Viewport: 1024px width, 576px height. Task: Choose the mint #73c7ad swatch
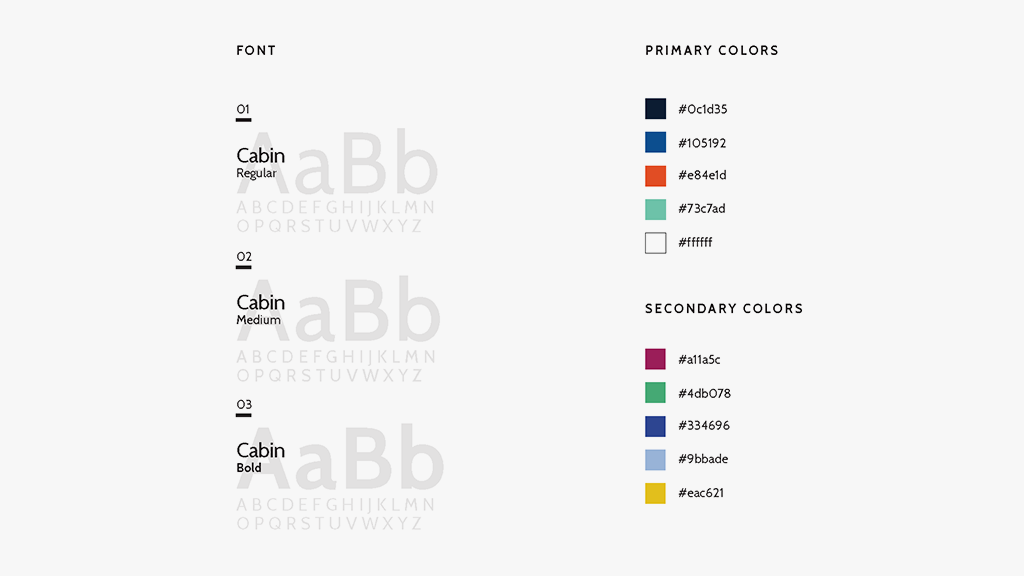(x=655, y=209)
